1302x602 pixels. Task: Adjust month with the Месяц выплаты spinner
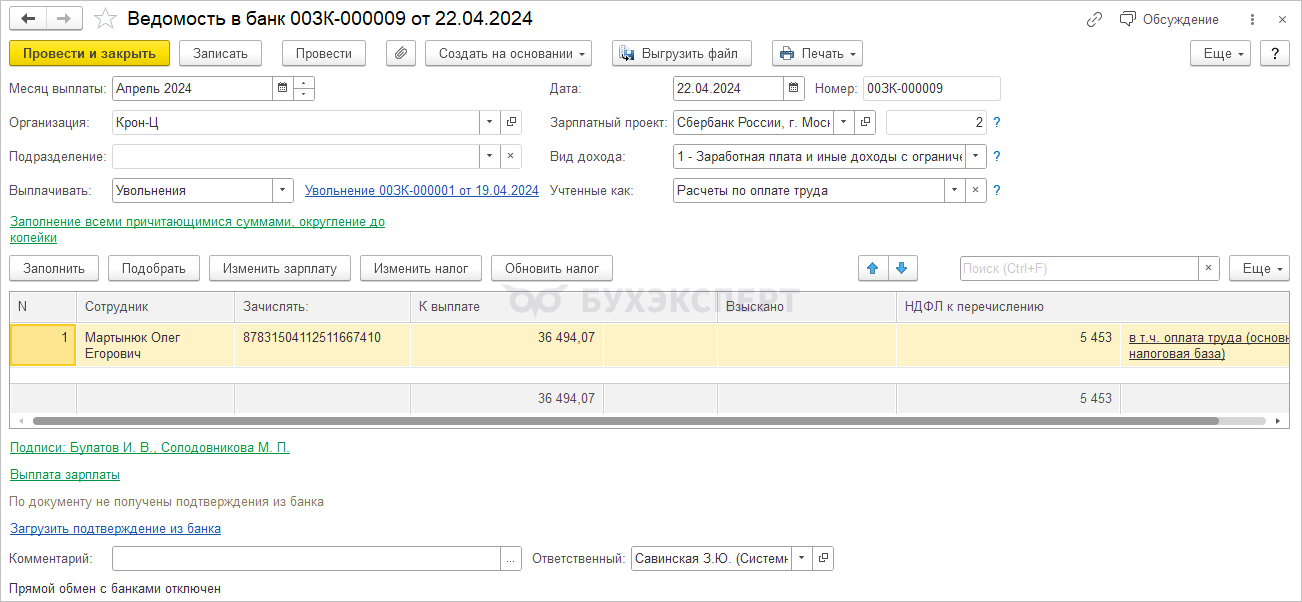pyautogui.click(x=304, y=88)
